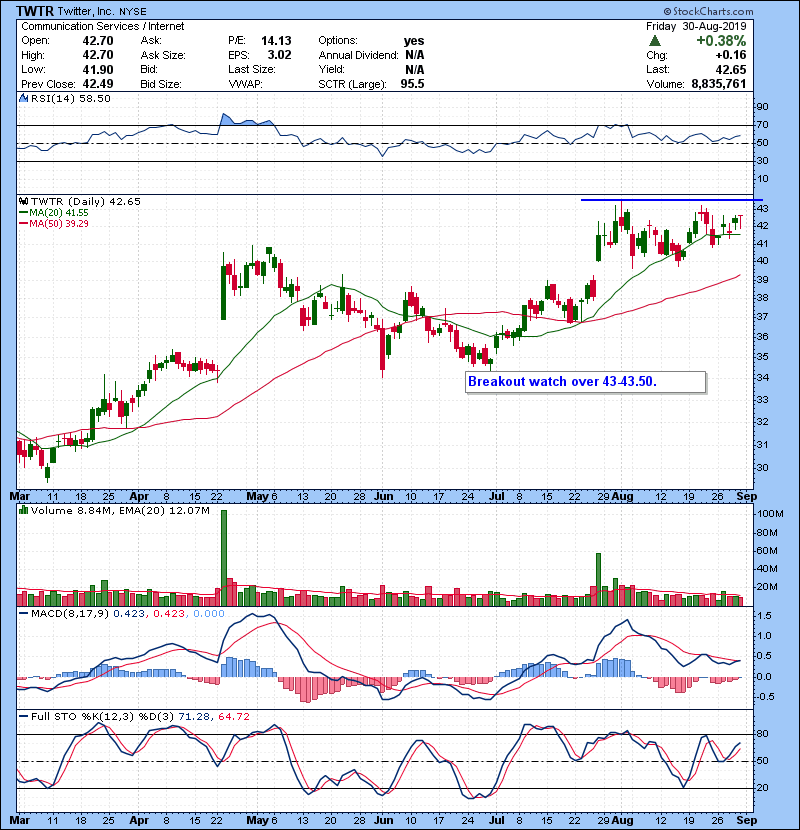Click the EMA(20) 12.07M volume label

pyautogui.click(x=165, y=511)
